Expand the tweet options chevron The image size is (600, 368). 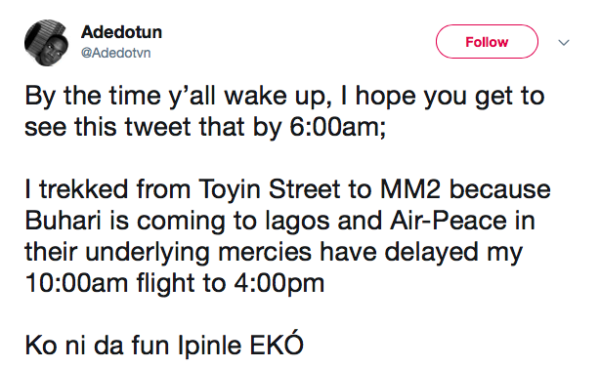coord(564,42)
